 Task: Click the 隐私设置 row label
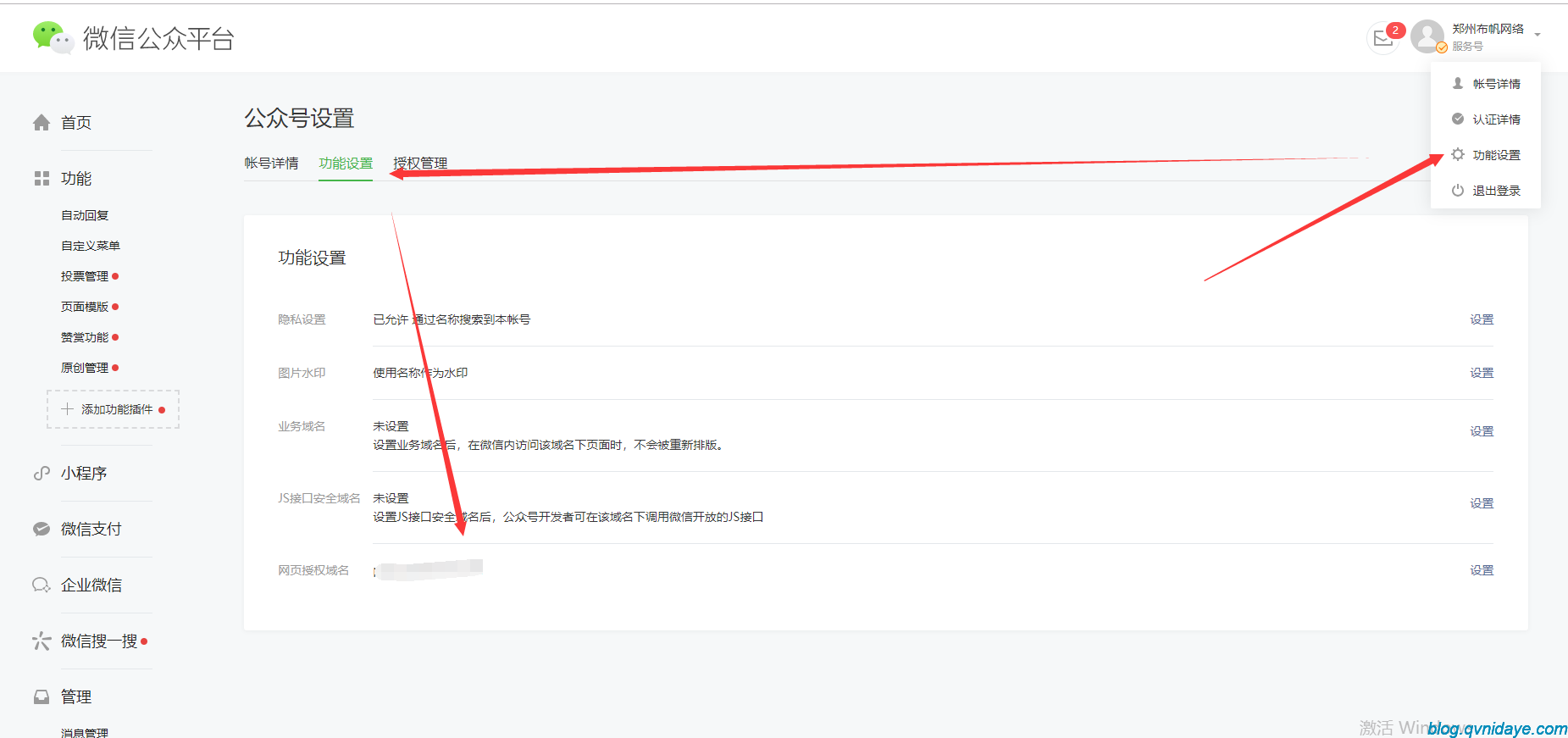click(302, 319)
